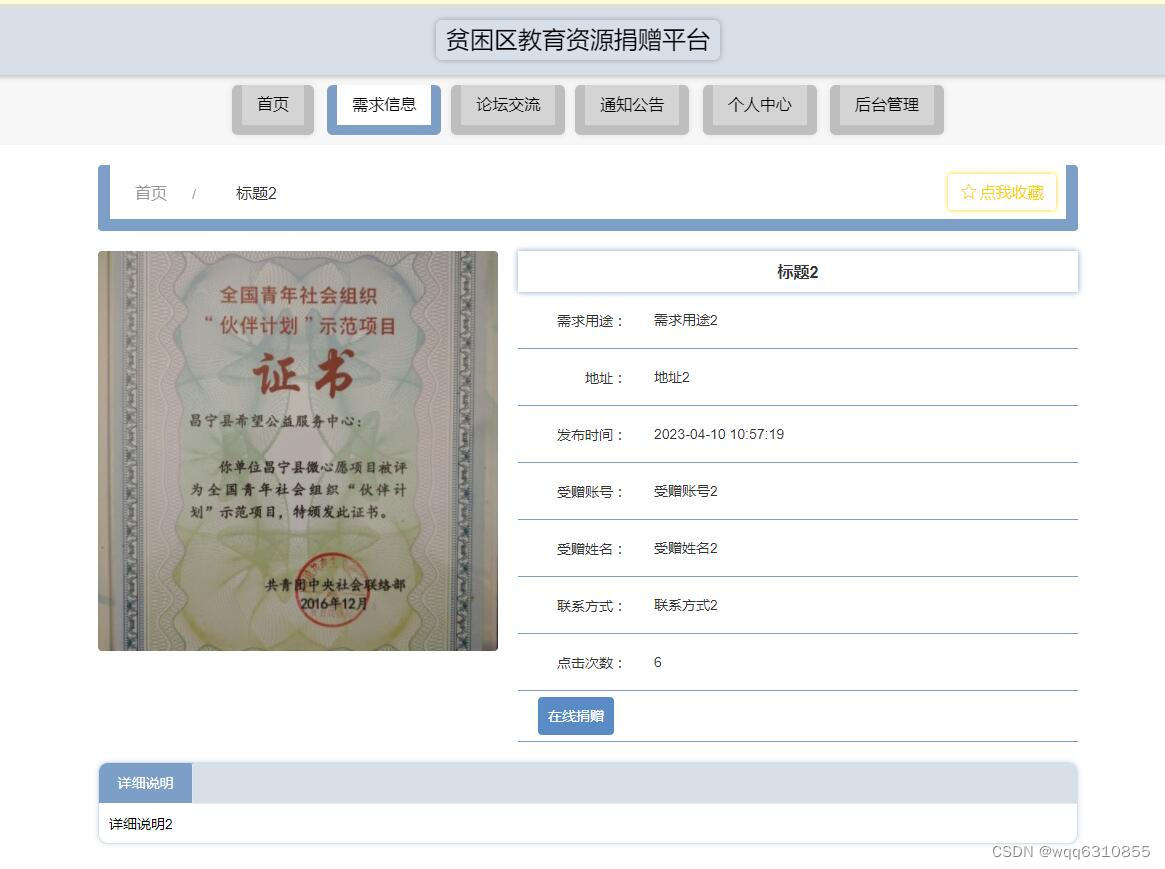Click the 发布时间： label
This screenshot has height=869, width=1165.
tap(591, 435)
